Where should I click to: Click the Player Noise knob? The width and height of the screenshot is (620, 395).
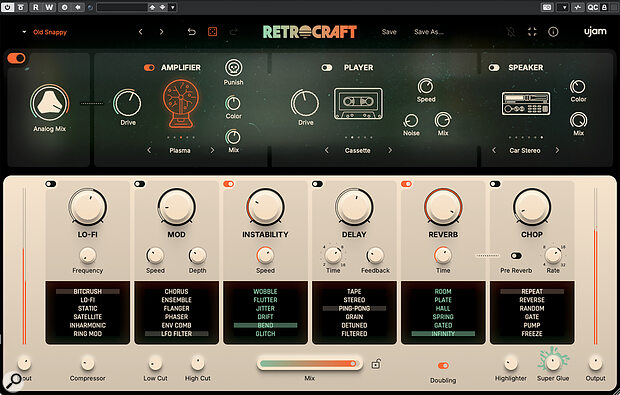(411, 121)
